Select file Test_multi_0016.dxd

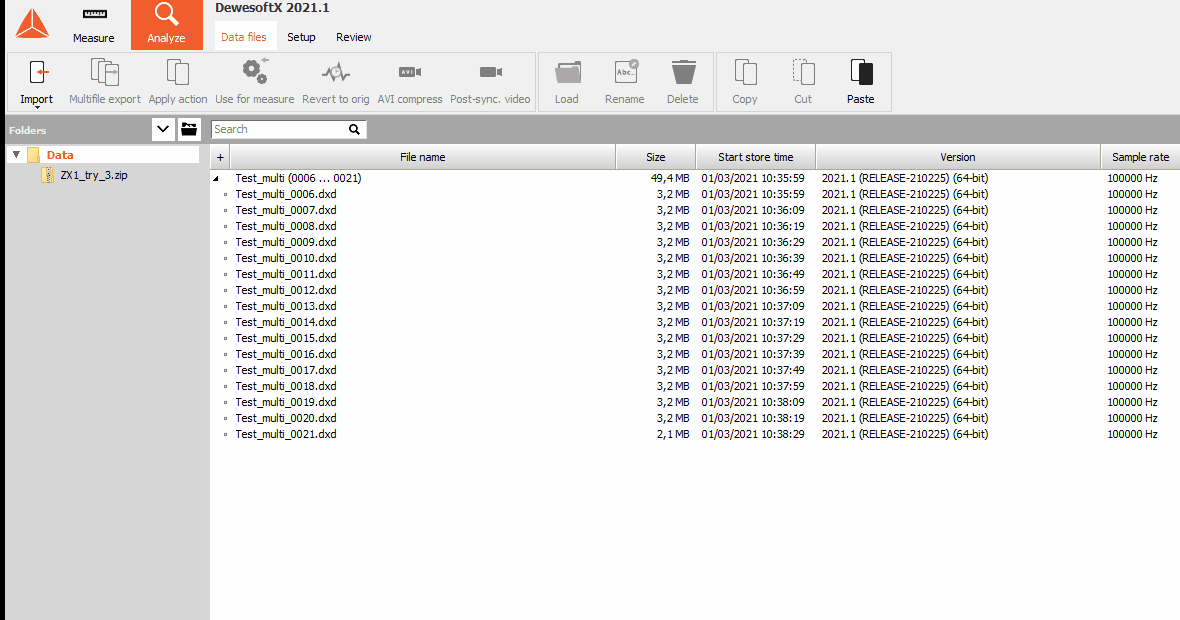click(x=286, y=354)
